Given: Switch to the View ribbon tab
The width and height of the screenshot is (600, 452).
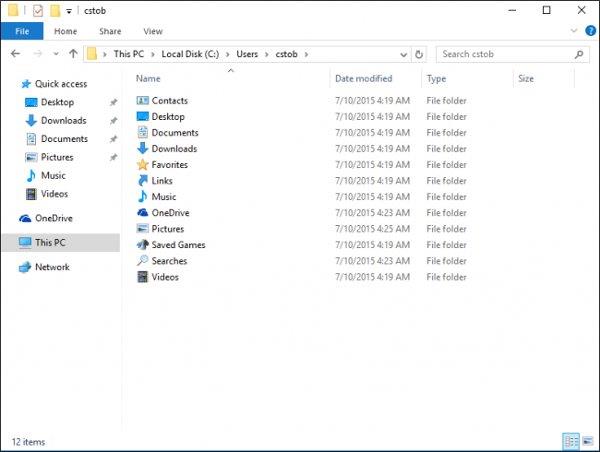Looking at the screenshot, I should tap(153, 31).
